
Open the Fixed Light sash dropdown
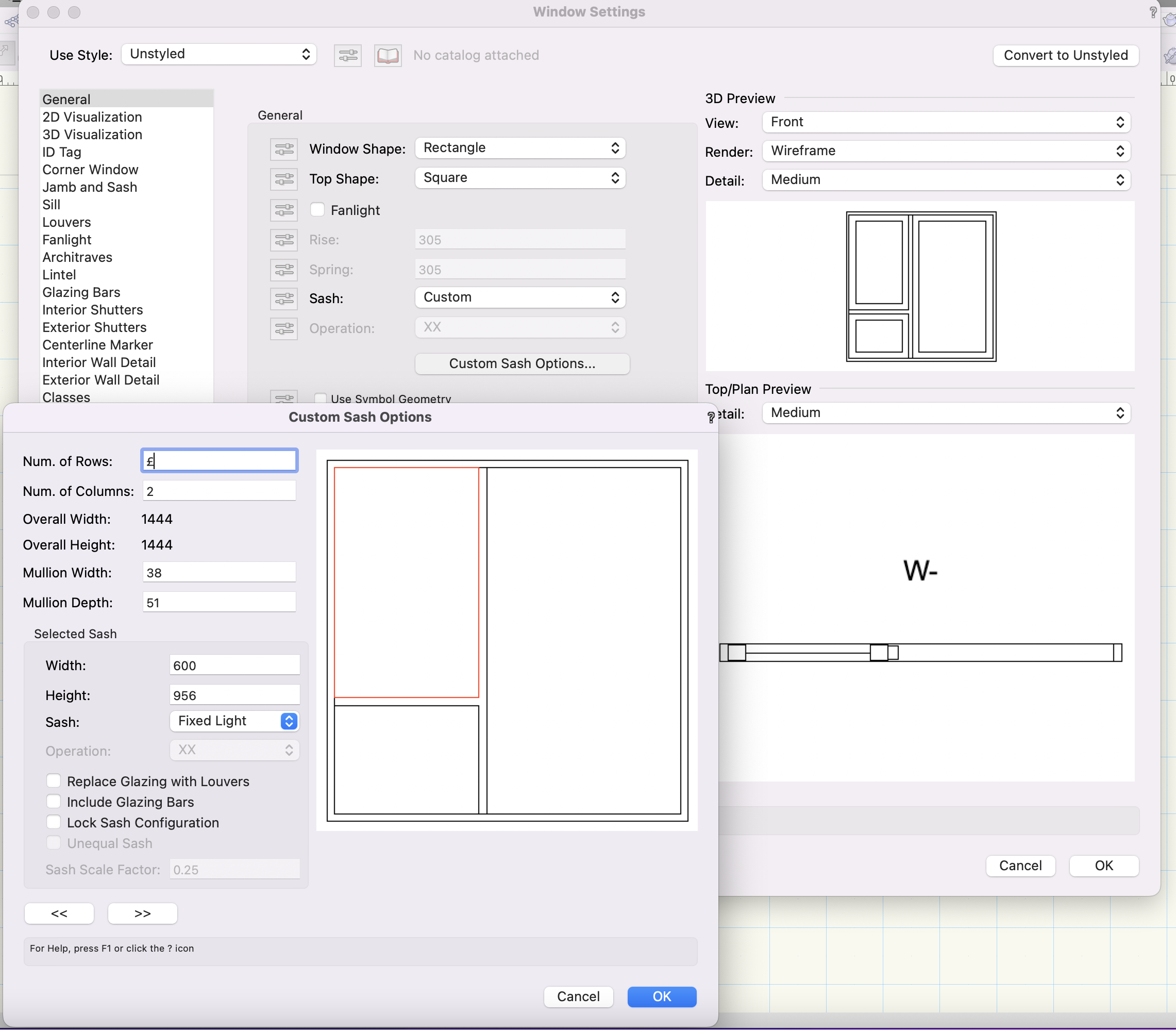click(234, 721)
